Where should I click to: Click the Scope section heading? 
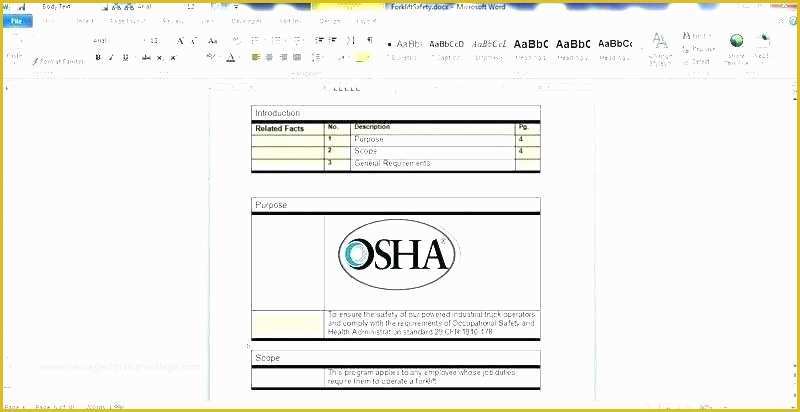coord(267,358)
